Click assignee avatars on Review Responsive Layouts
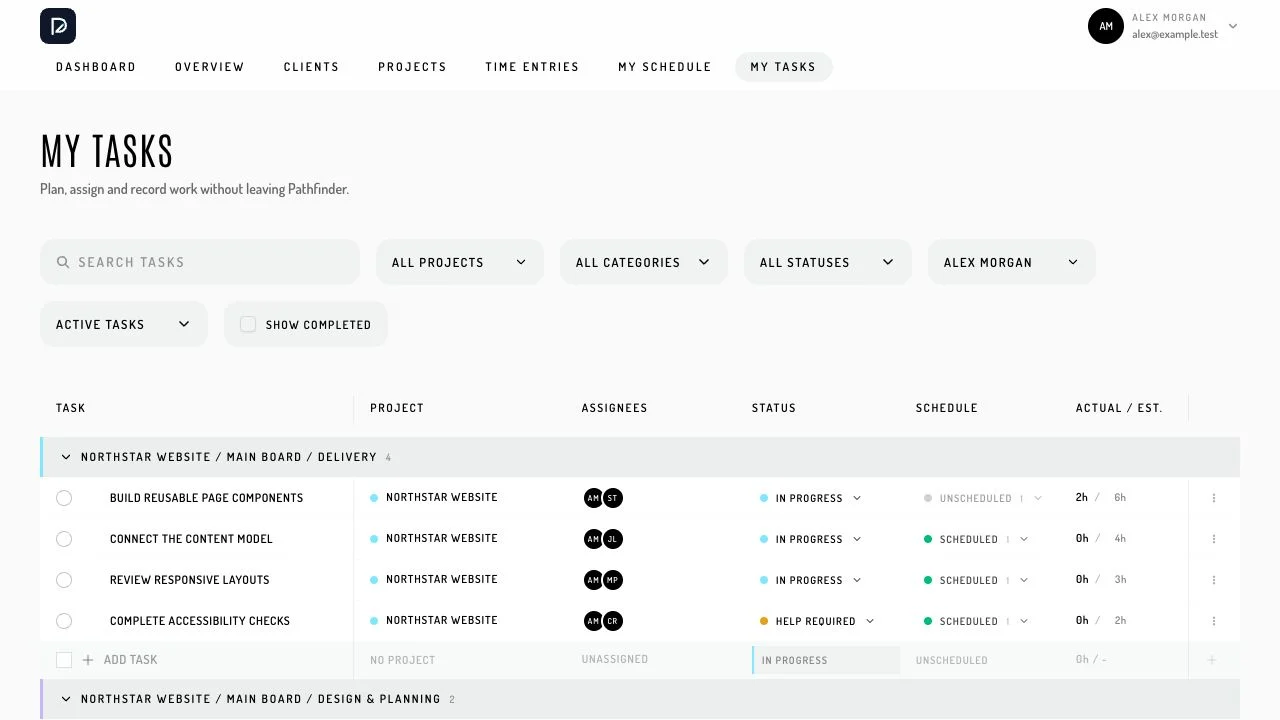Image resolution: width=1280 pixels, height=720 pixels. click(x=603, y=580)
